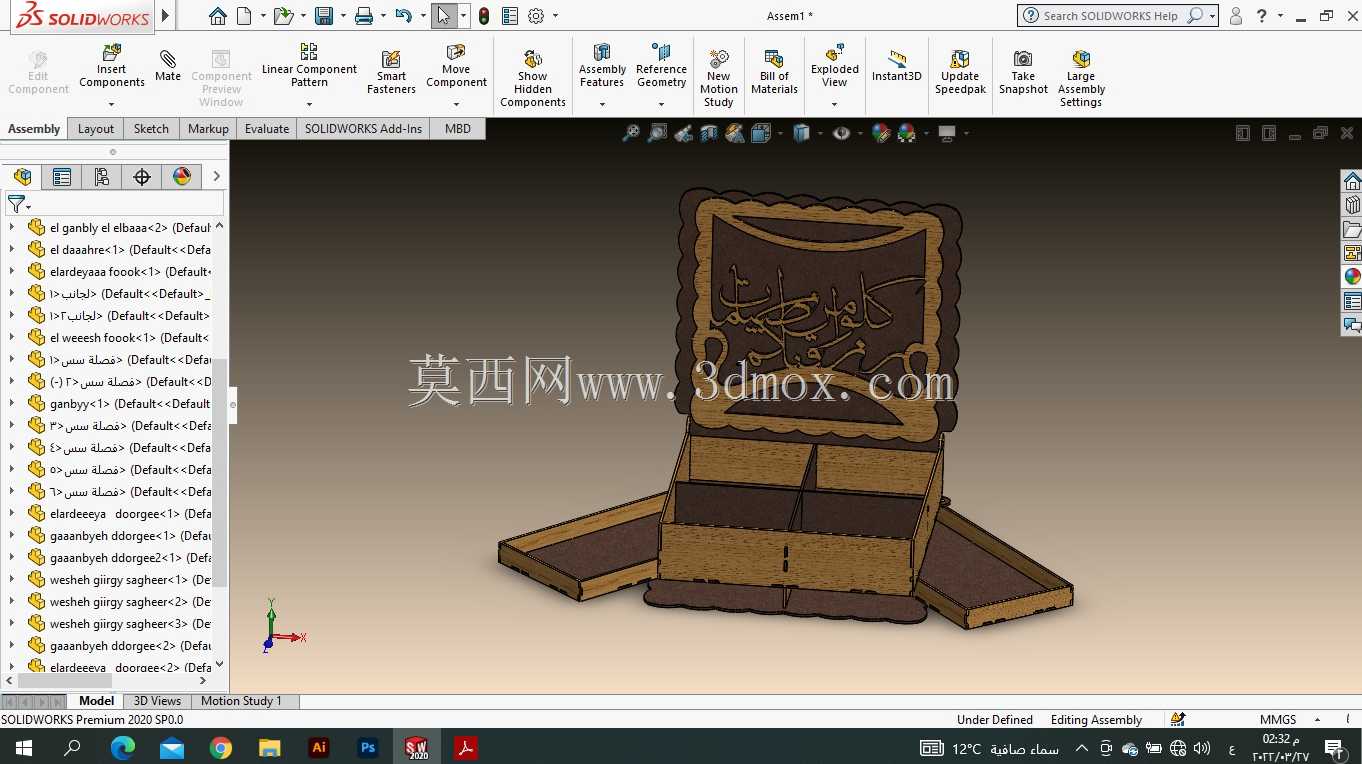
Task: Expand the Move Component dropdown arrow
Action: [x=456, y=104]
